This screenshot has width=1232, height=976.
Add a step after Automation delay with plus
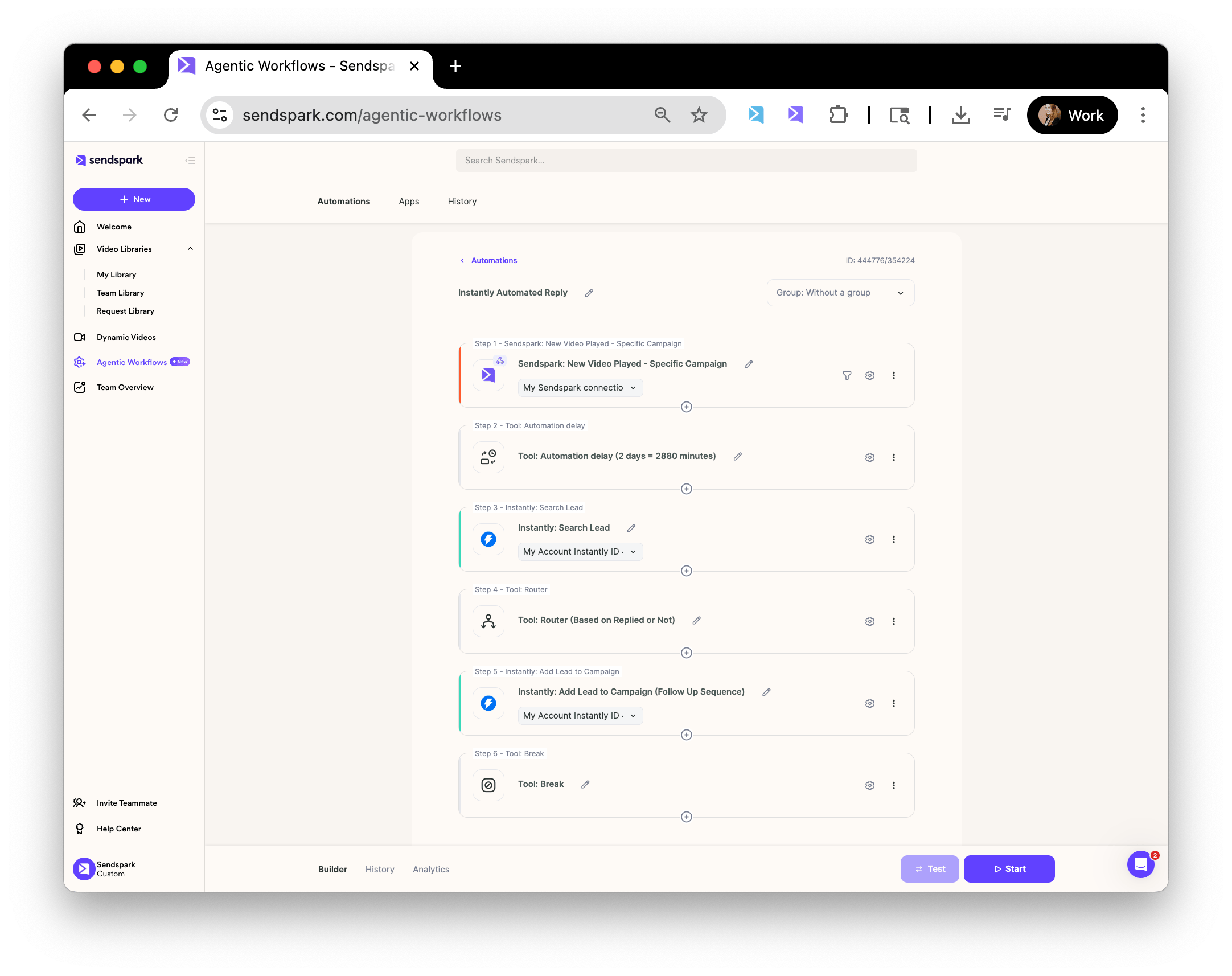coord(686,489)
